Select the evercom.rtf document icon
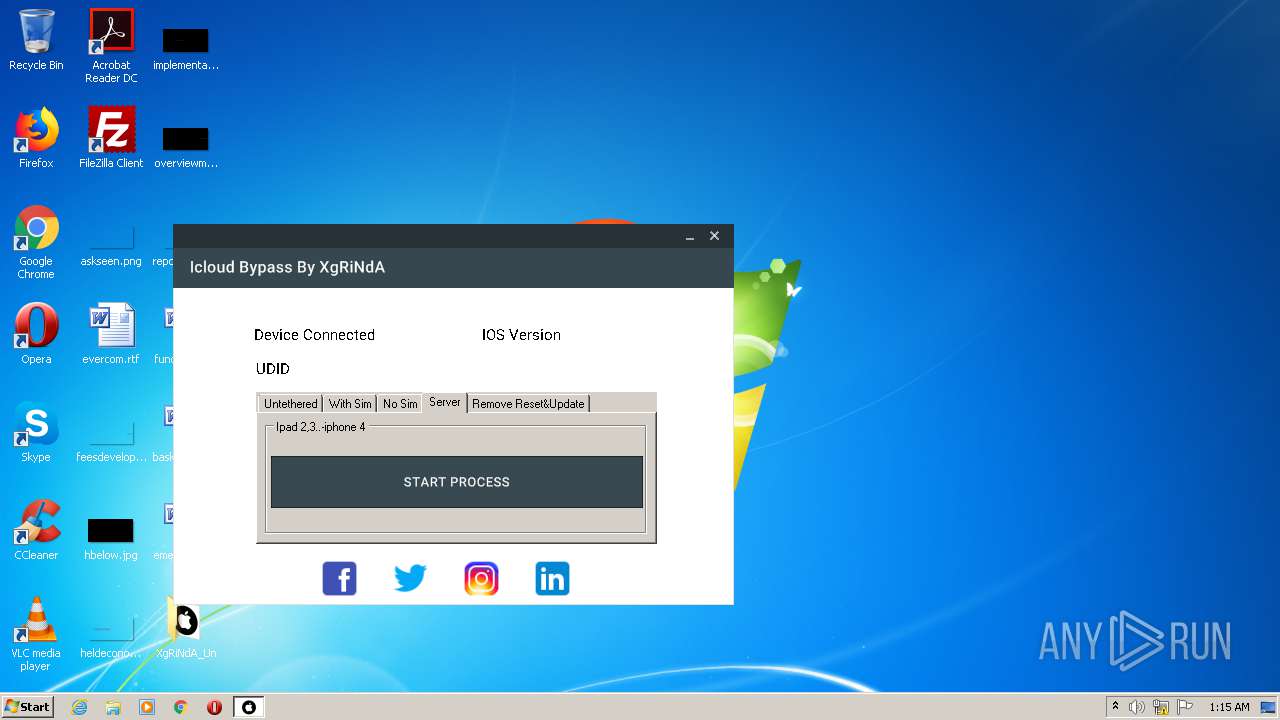 coord(111,334)
